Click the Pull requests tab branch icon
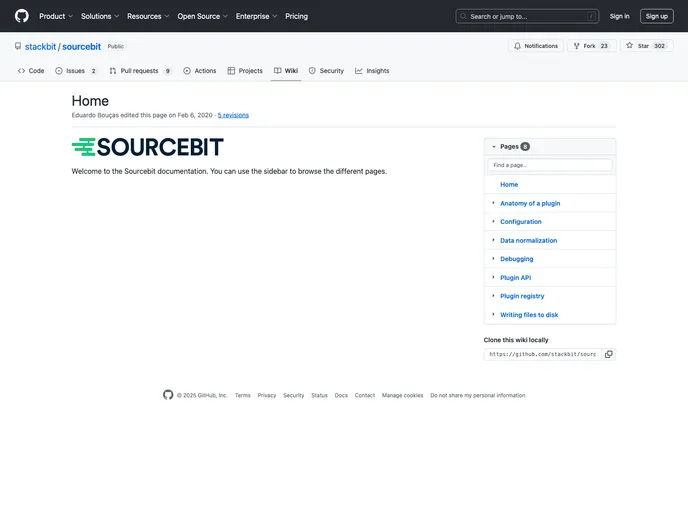Image resolution: width=688 pixels, height=512 pixels. pos(113,71)
